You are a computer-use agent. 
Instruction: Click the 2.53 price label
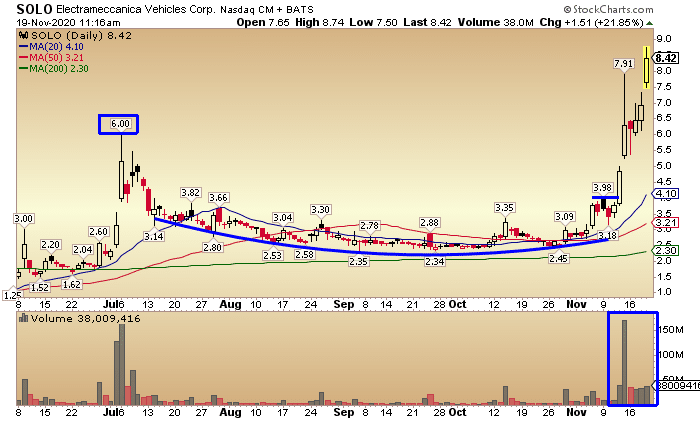pos(272,255)
